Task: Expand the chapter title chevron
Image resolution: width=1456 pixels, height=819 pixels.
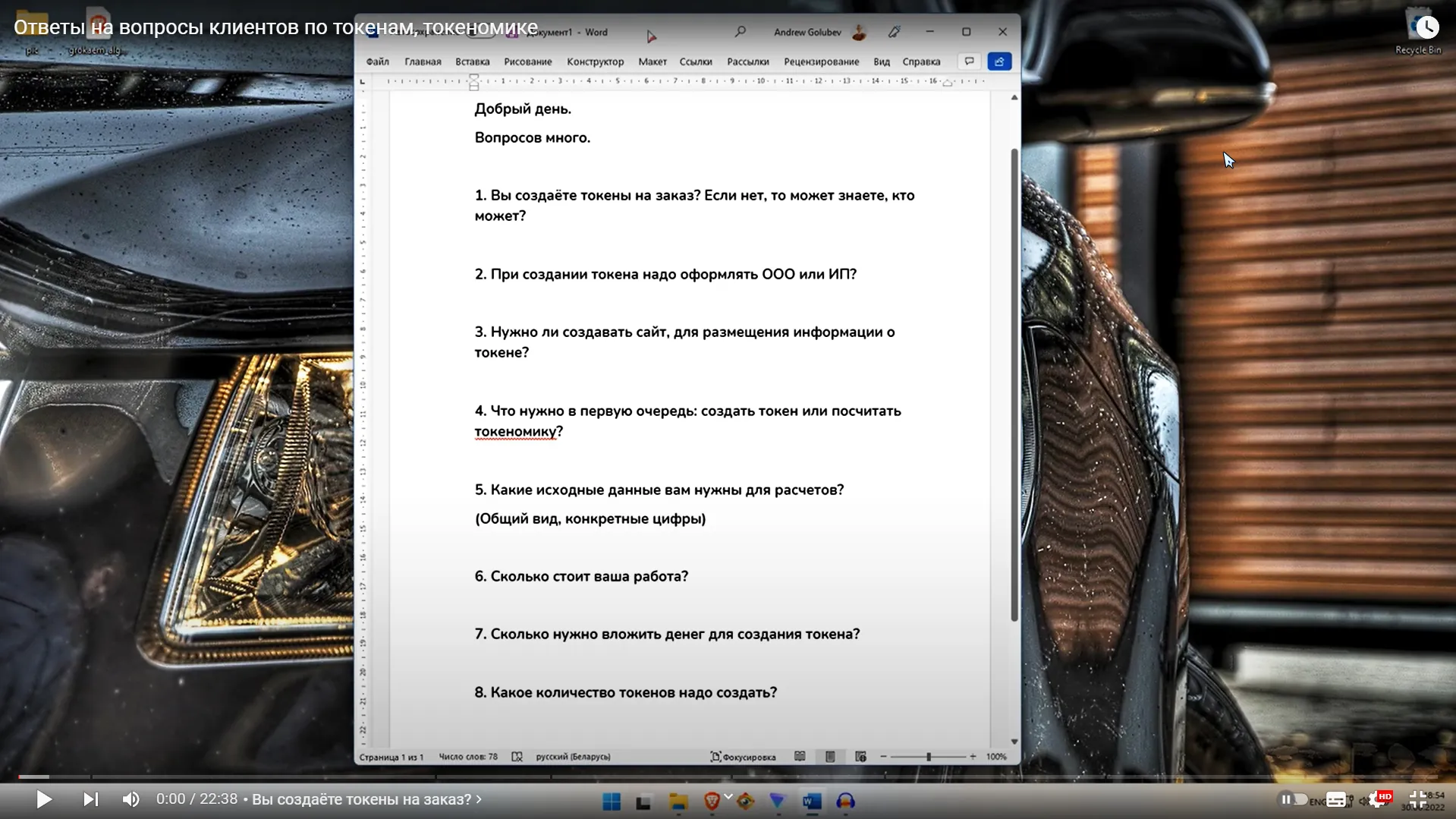Action: (479, 799)
